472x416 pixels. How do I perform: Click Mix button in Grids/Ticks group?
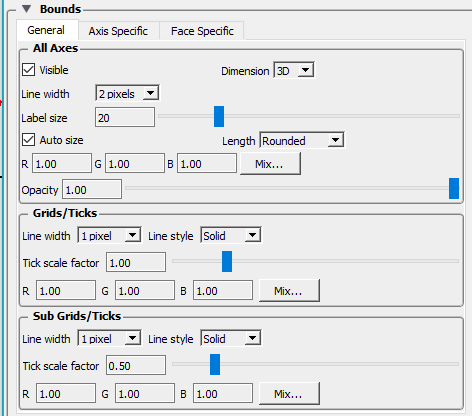289,291
